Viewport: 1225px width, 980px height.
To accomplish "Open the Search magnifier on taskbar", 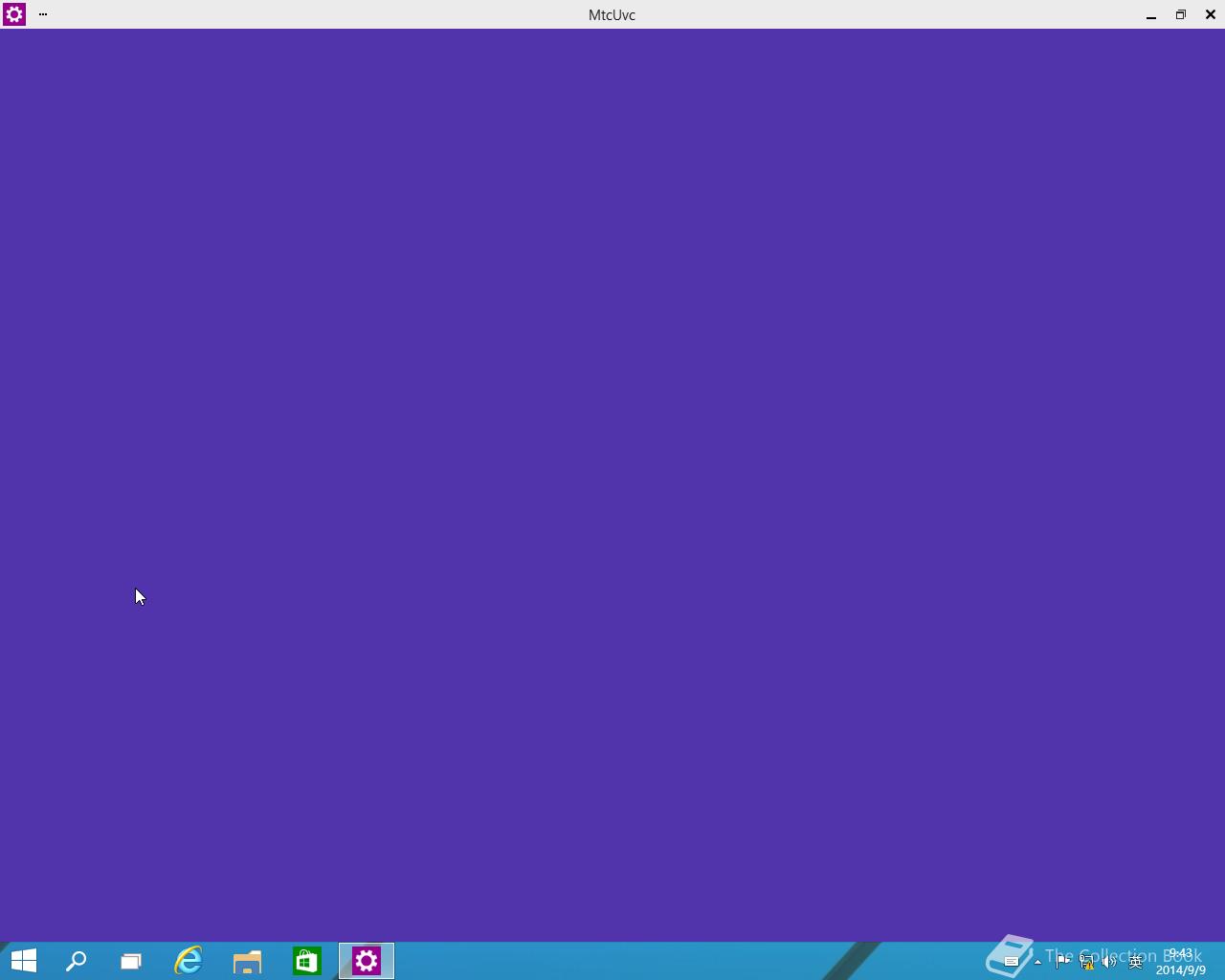I will pos(77,961).
